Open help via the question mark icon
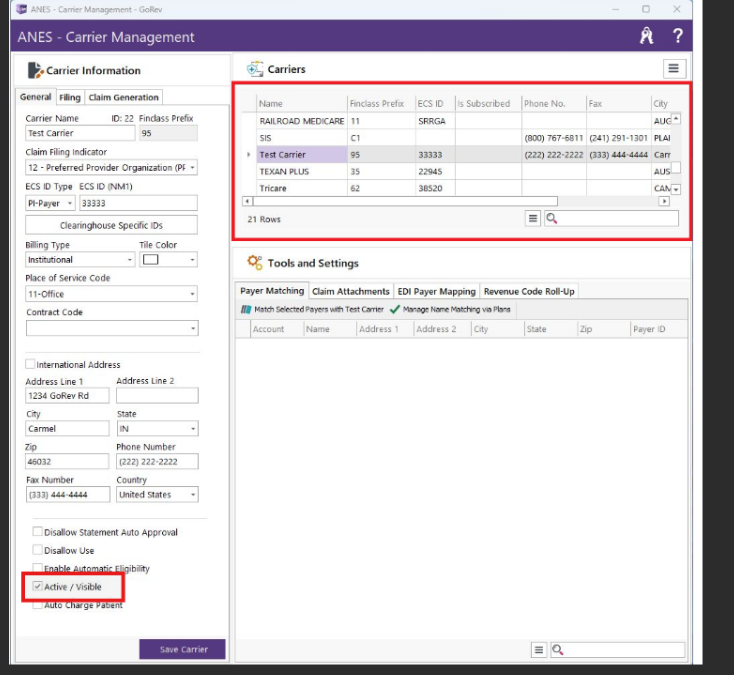Image resolution: width=734 pixels, height=675 pixels. point(678,37)
